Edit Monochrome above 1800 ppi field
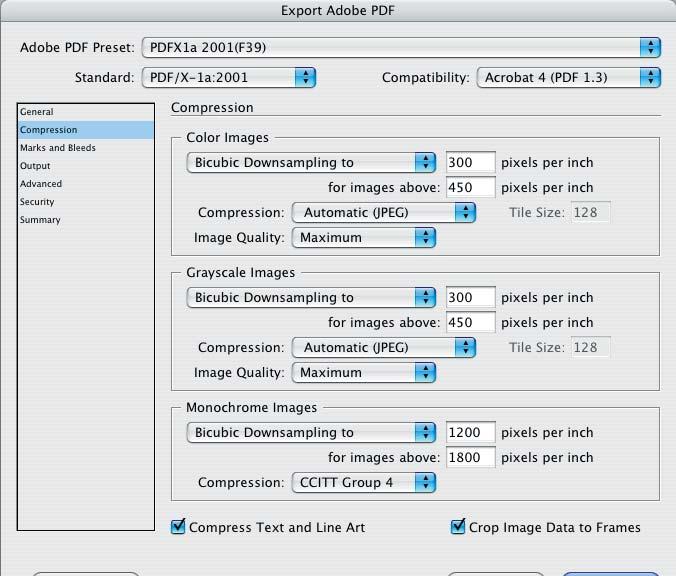 (x=471, y=457)
